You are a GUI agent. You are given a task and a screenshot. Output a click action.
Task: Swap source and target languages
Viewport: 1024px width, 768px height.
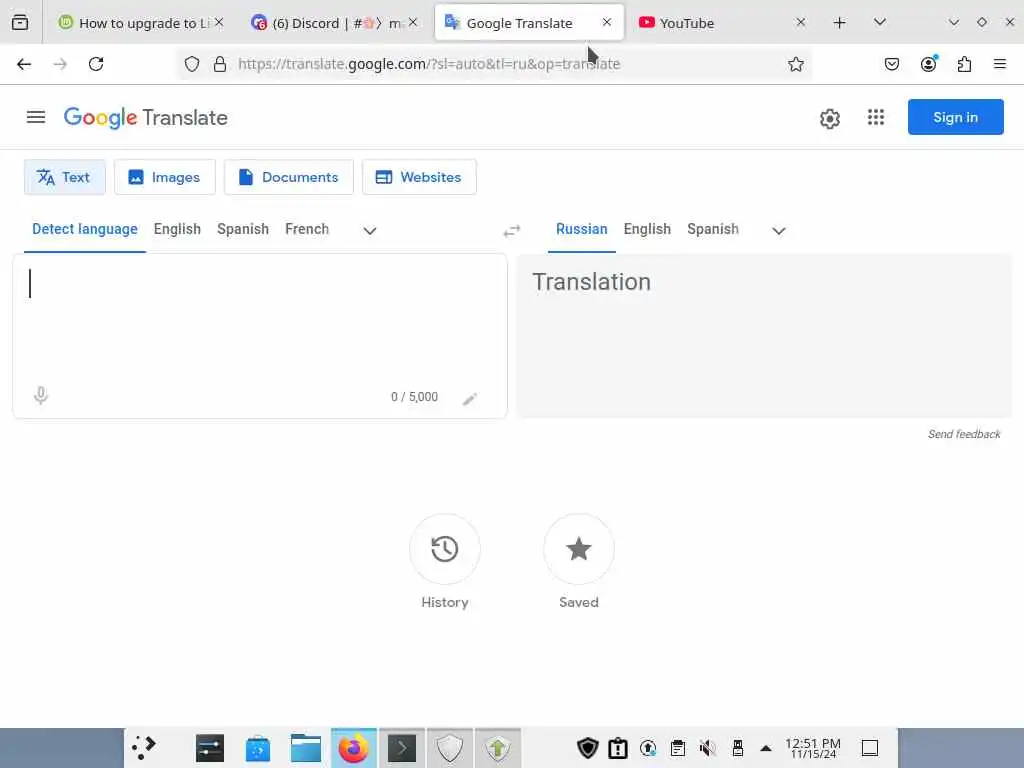pos(512,231)
